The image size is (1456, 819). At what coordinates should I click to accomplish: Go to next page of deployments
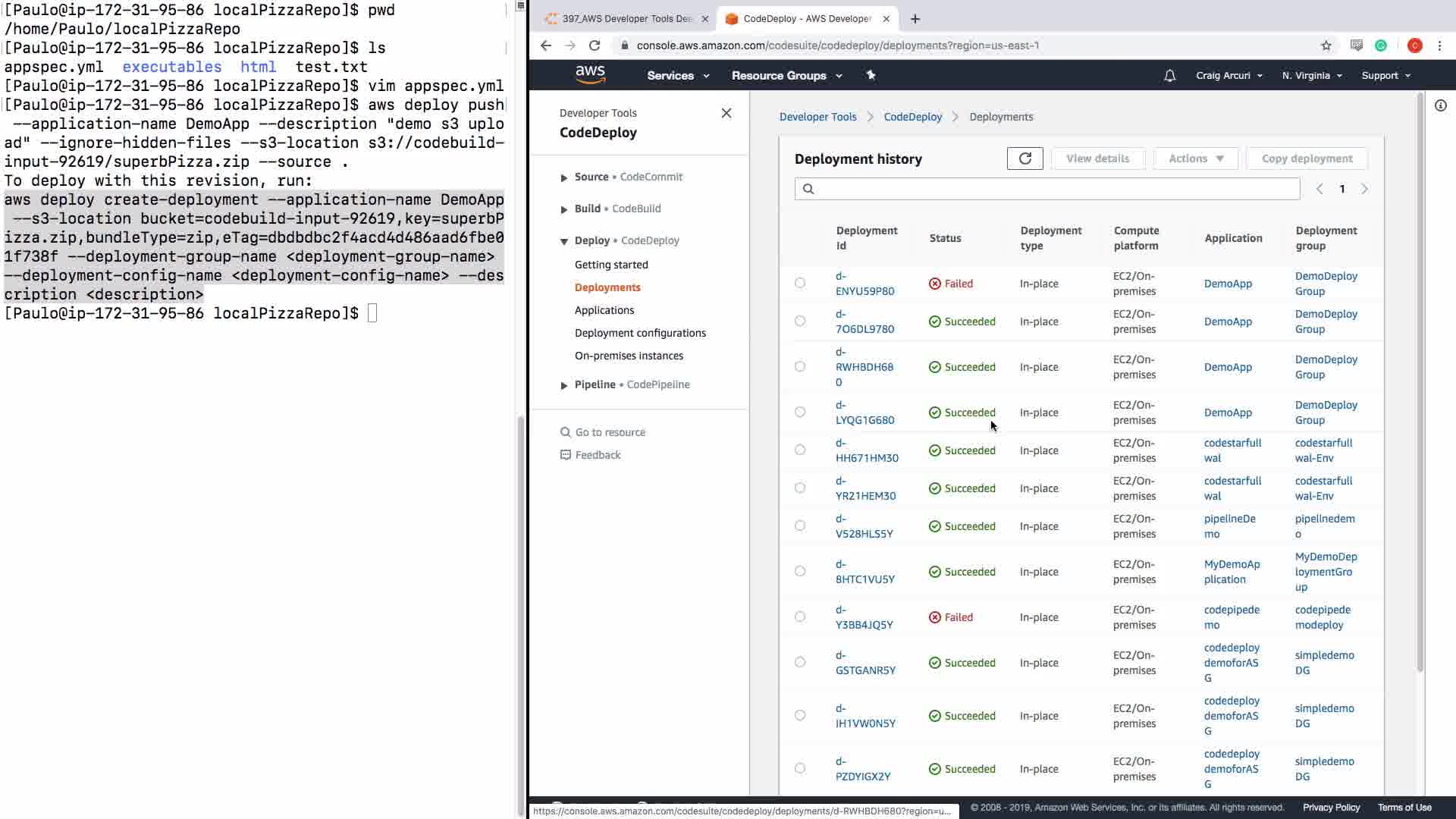pyautogui.click(x=1364, y=189)
